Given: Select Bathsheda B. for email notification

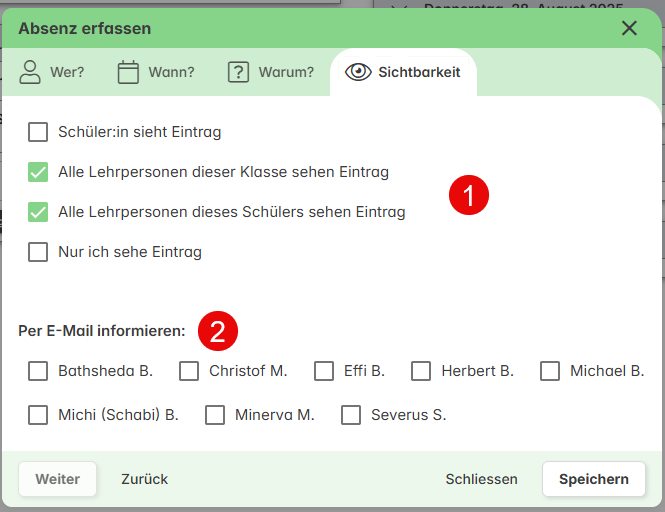Looking at the screenshot, I should click(38, 371).
